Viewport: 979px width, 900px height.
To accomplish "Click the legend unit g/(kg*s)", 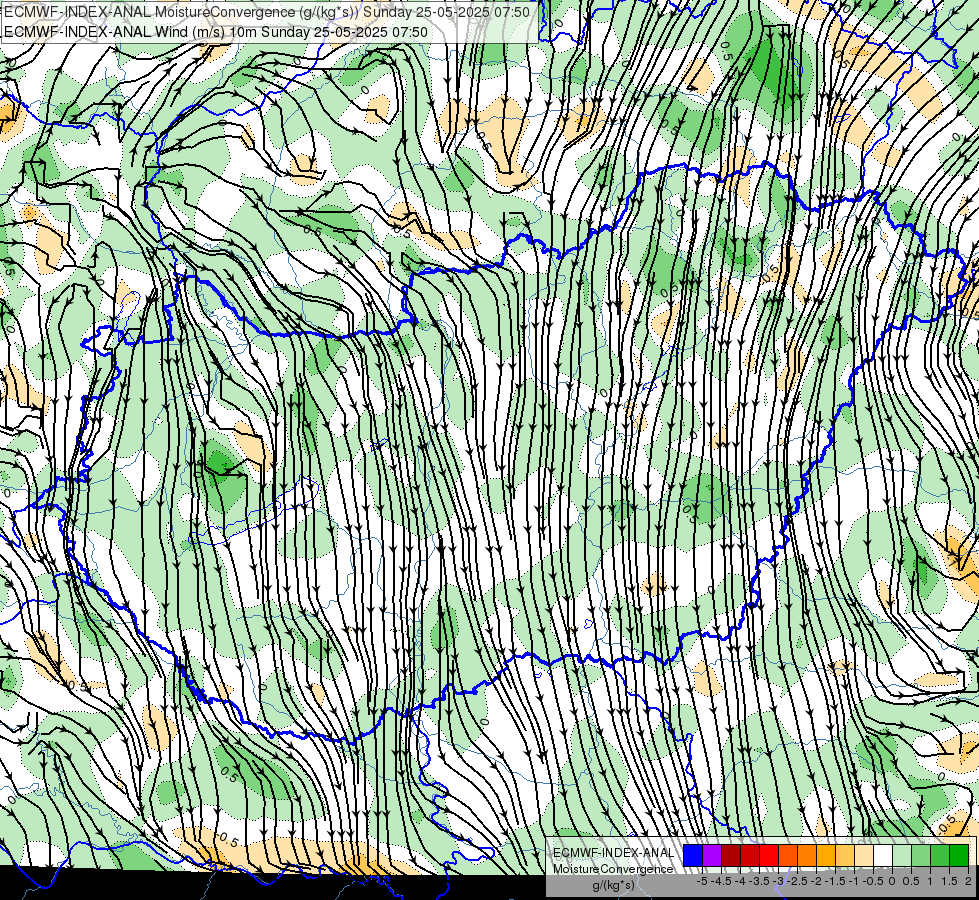I will [x=614, y=886].
